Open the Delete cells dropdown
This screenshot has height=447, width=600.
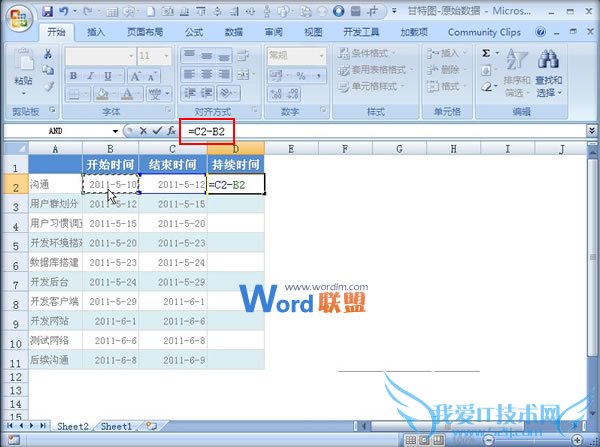coord(447,70)
